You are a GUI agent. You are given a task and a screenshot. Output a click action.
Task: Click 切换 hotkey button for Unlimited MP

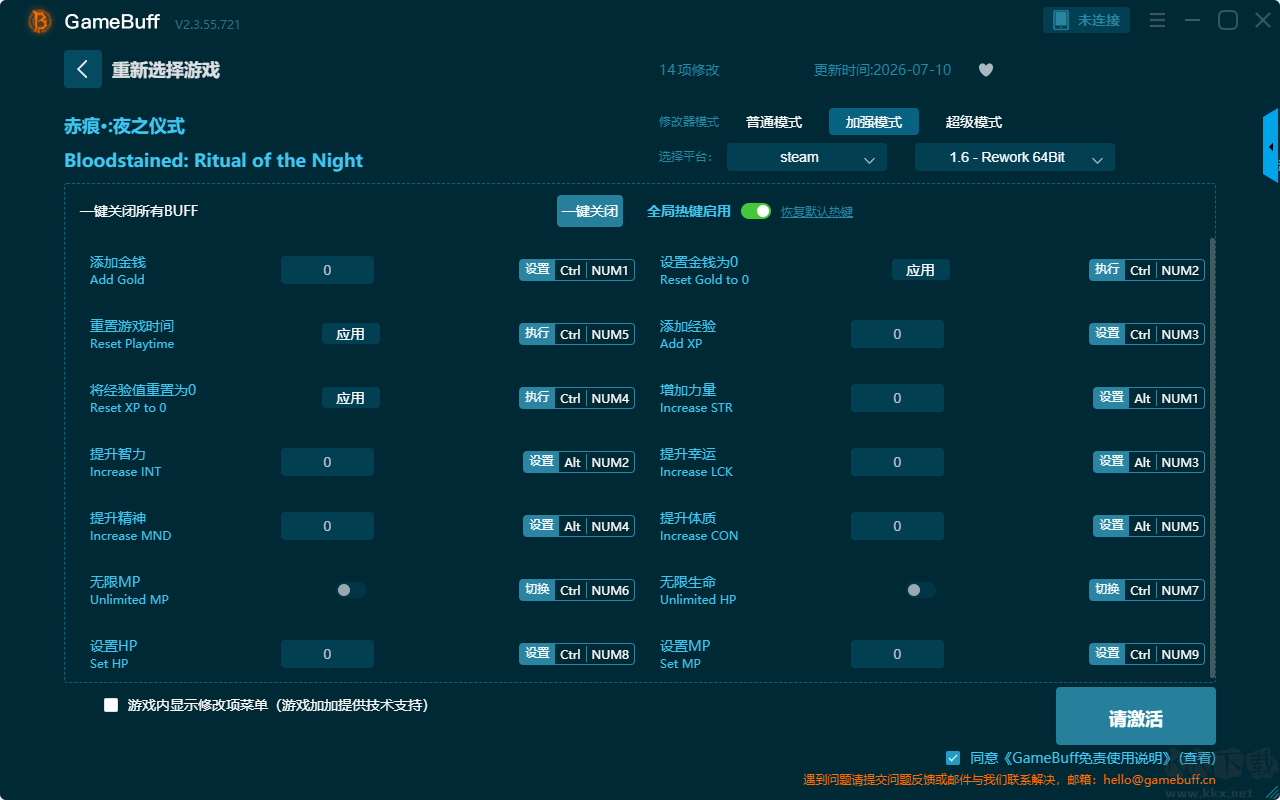tap(537, 590)
